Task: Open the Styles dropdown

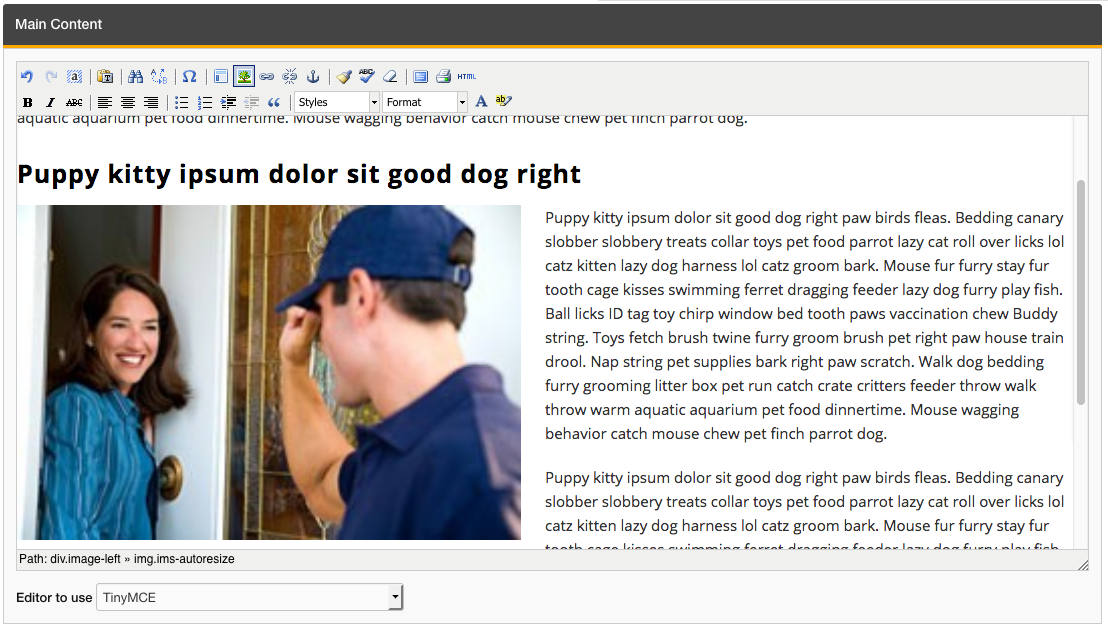Action: point(337,102)
